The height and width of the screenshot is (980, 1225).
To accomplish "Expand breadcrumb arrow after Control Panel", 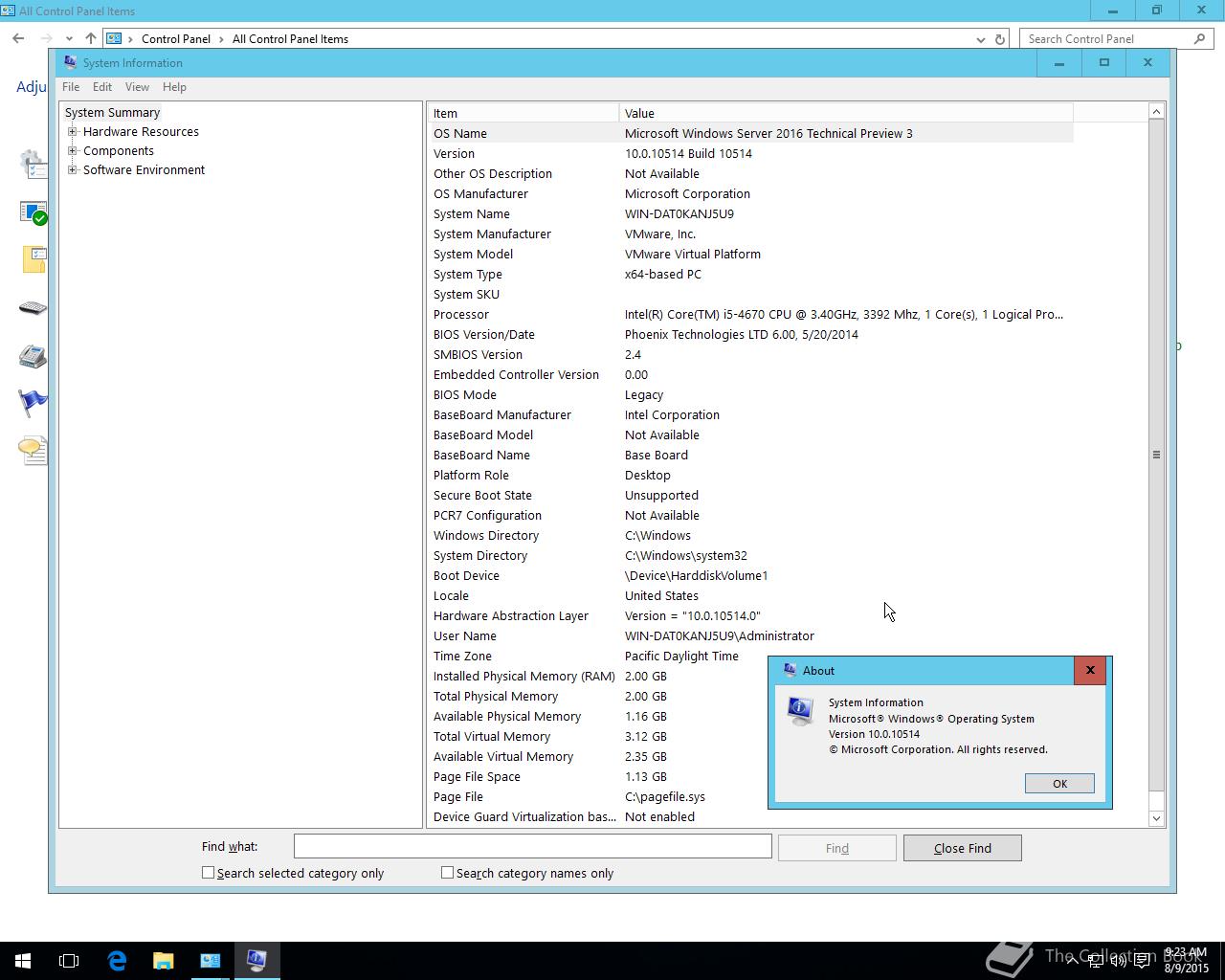I will [x=221, y=38].
